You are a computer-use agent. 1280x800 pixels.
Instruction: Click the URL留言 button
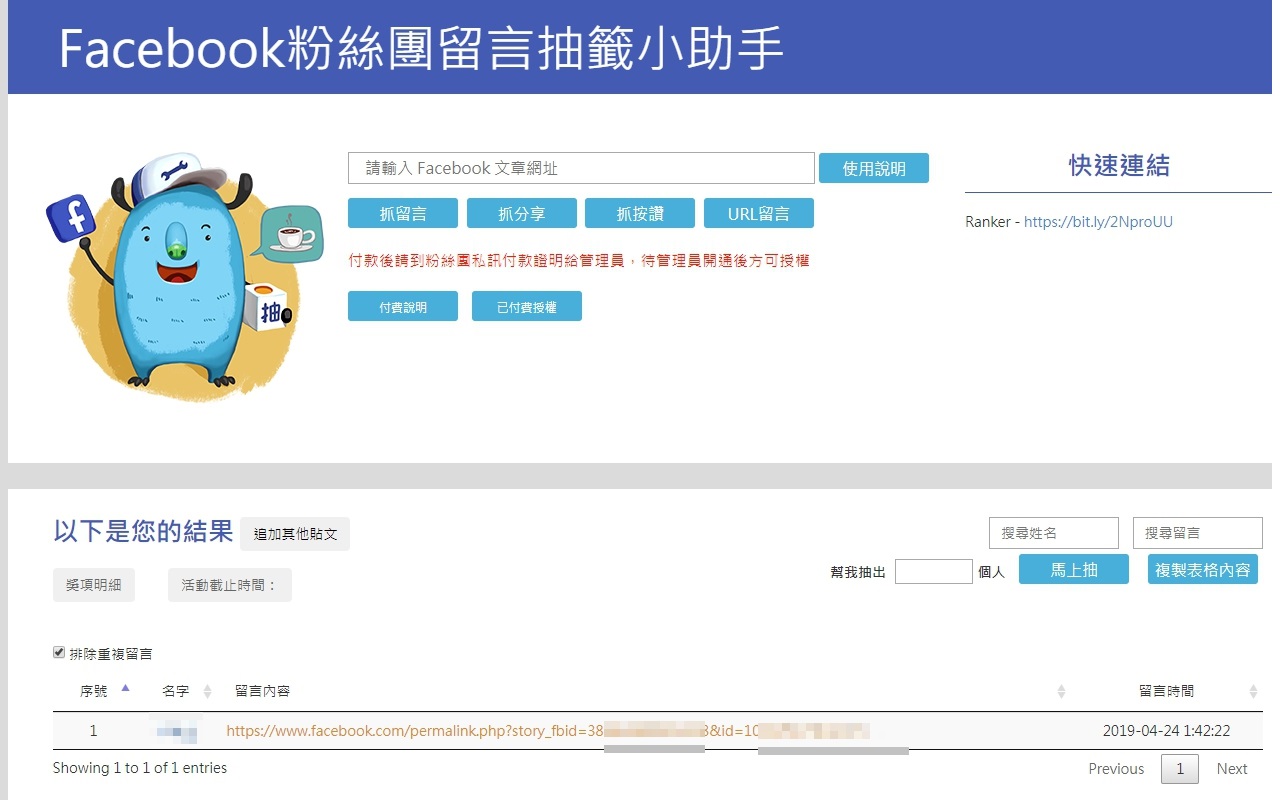pos(759,213)
